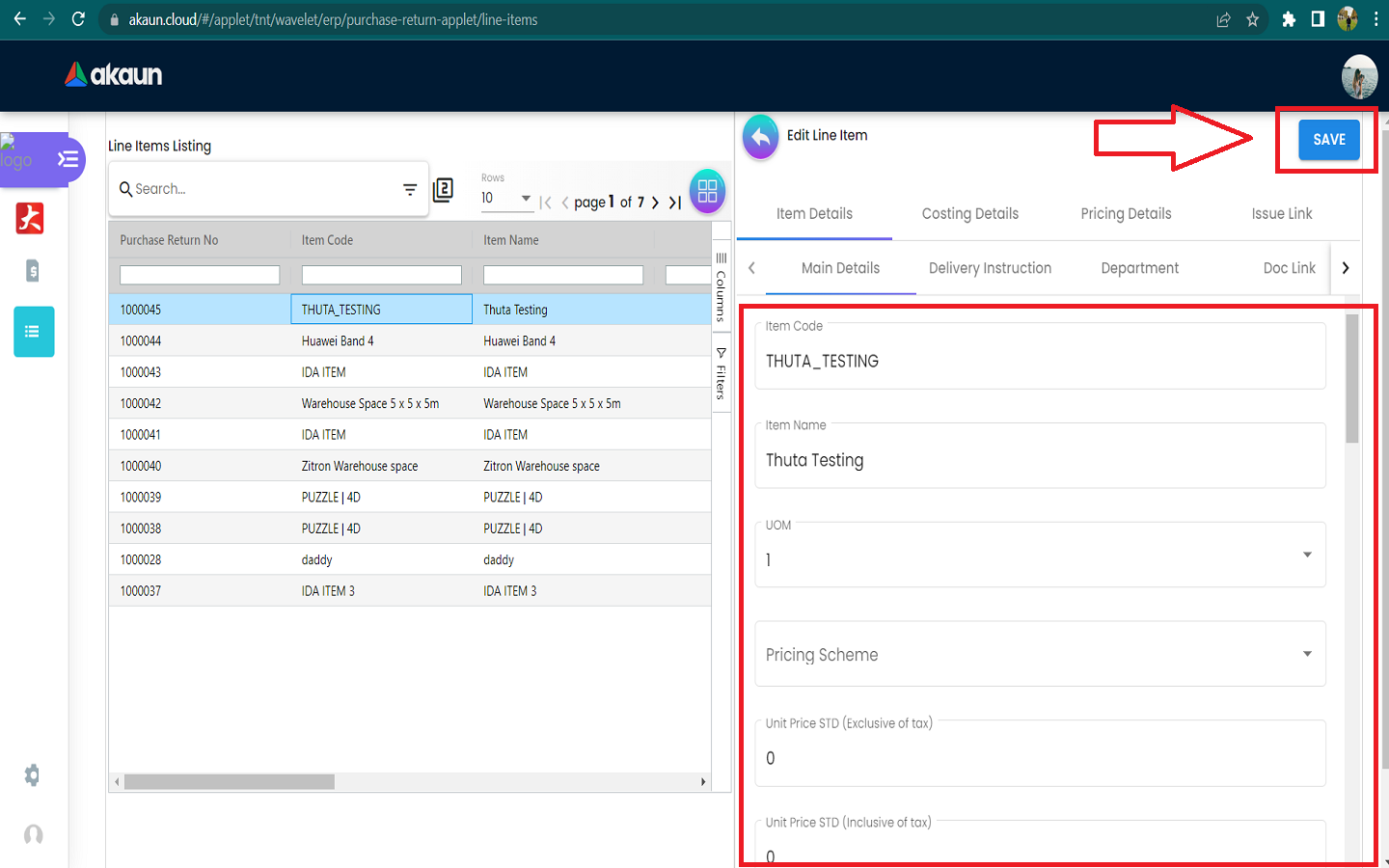
Task: Click the blue back arrow beside Edit Line Item
Action: [760, 138]
